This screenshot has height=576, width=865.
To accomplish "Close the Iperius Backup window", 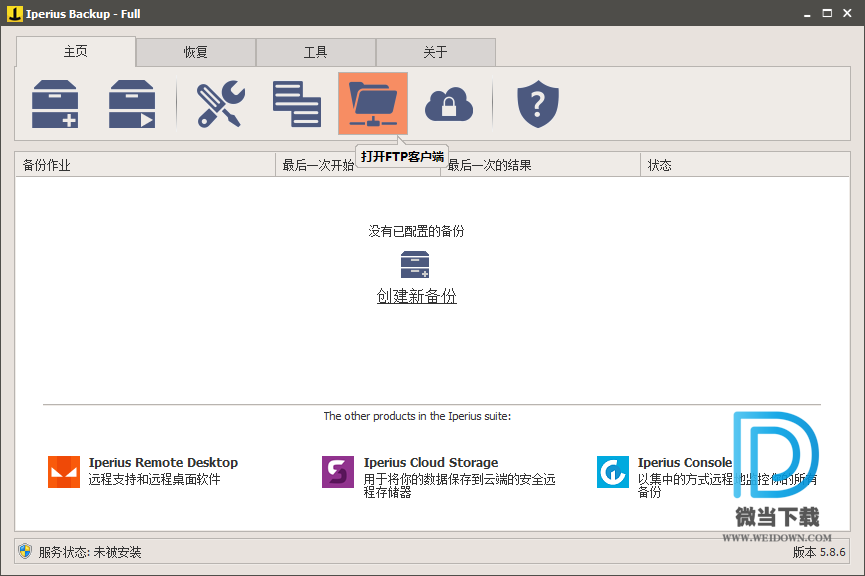I will pyautogui.click(x=847, y=13).
